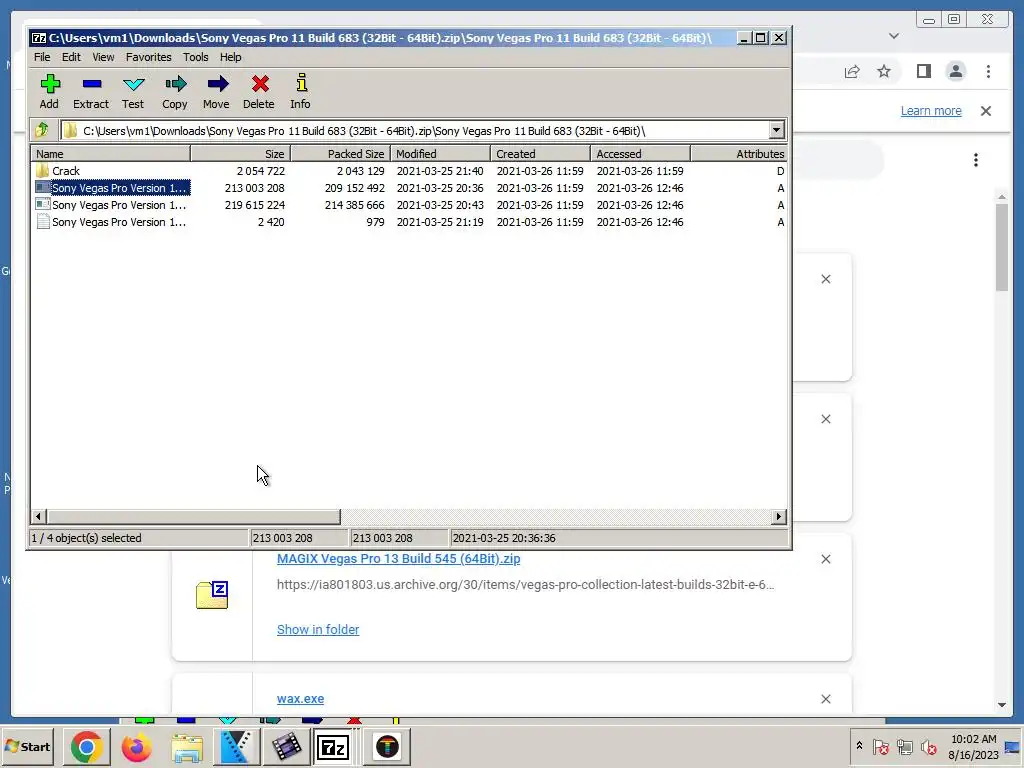Sort by Created column header

tap(540, 153)
